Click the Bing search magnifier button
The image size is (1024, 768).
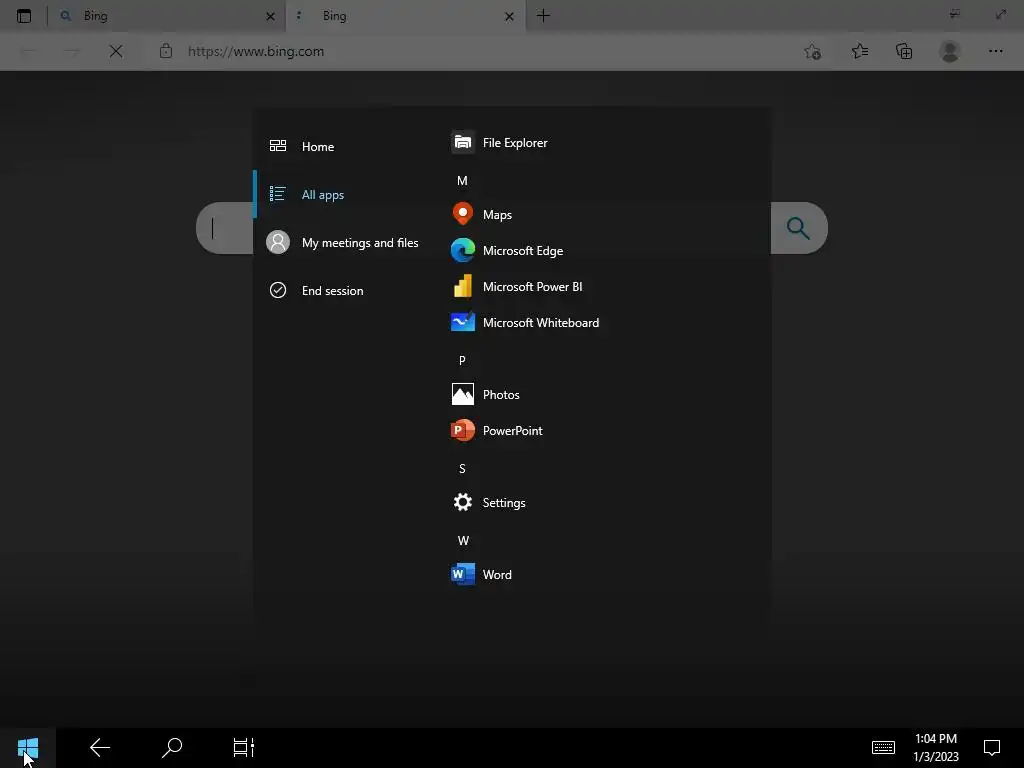798,227
